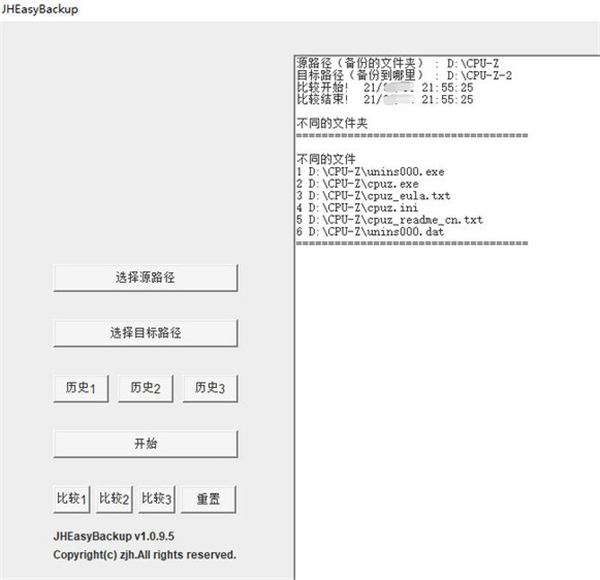600x580 pixels.
Task: Click the 源路径 line showing D:\CPU-Z
Action: coord(398,63)
